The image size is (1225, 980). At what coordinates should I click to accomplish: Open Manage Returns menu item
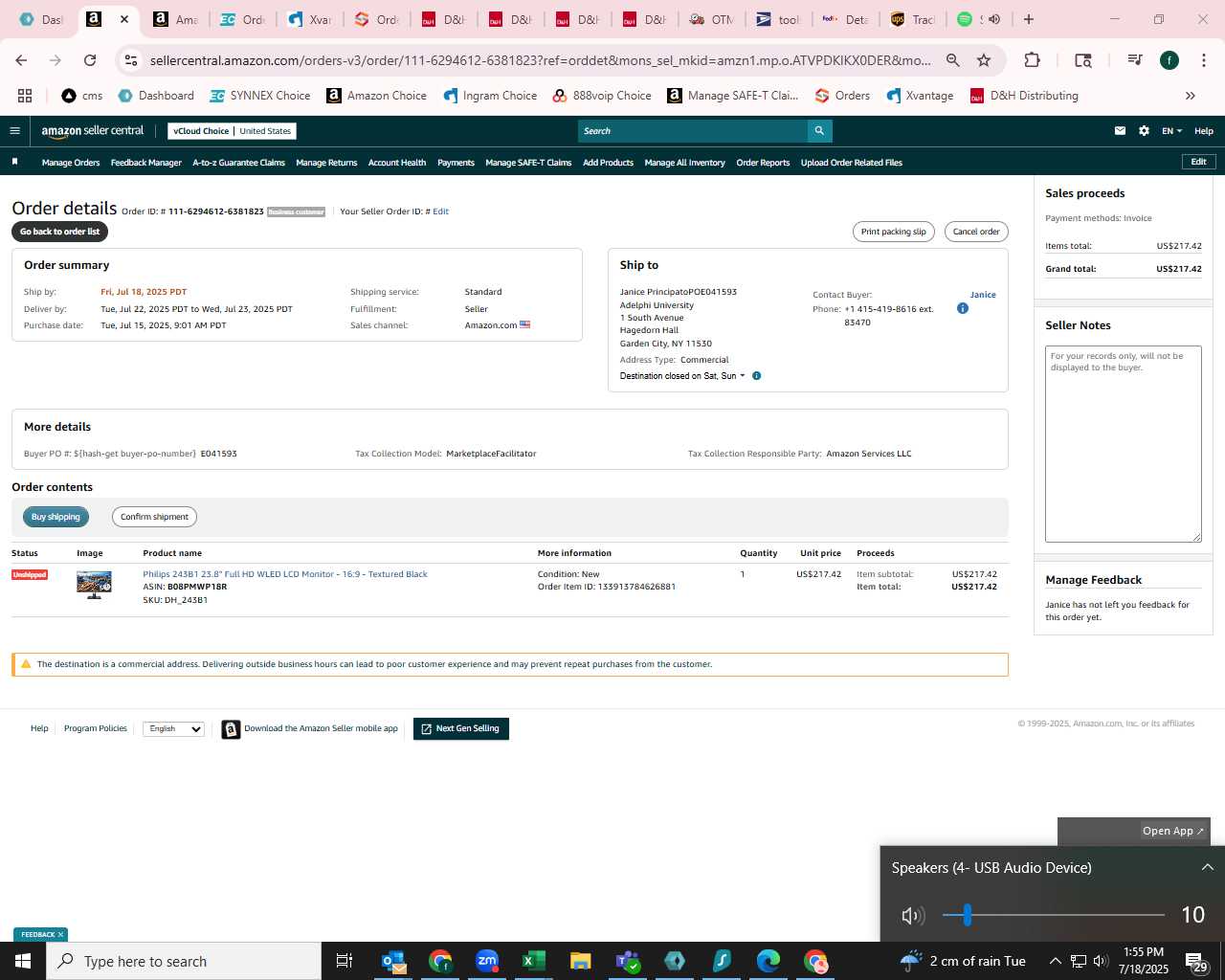(326, 163)
